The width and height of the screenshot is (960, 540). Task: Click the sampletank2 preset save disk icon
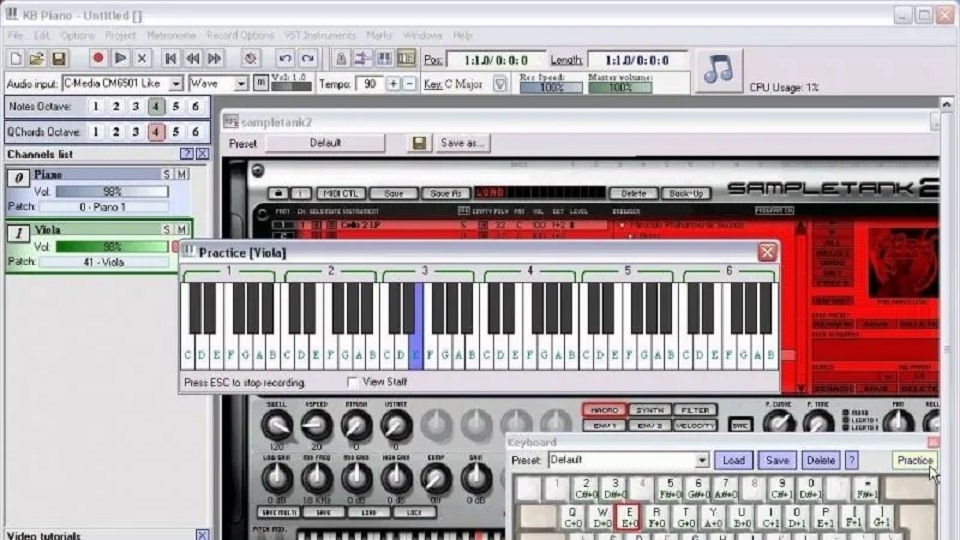(x=419, y=143)
